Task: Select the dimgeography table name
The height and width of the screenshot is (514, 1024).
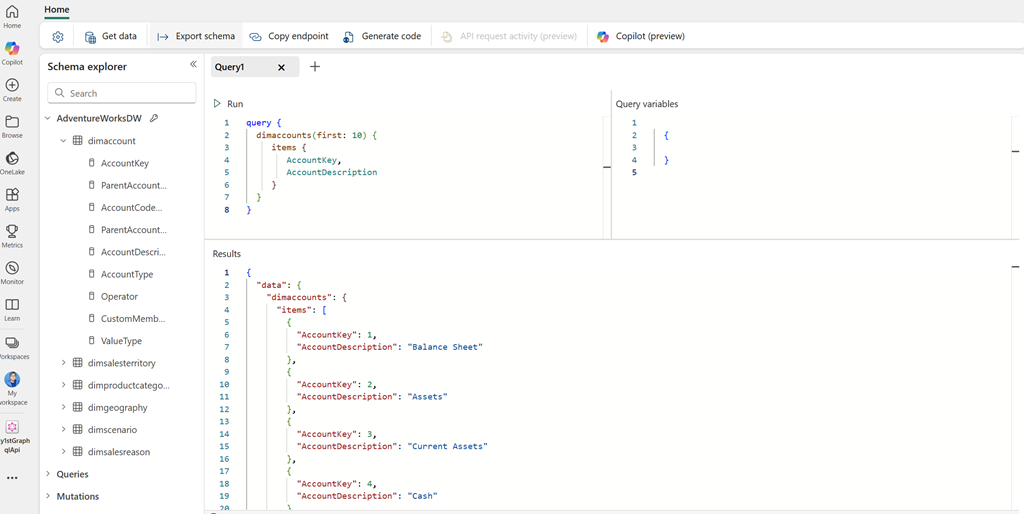Action: (118, 407)
